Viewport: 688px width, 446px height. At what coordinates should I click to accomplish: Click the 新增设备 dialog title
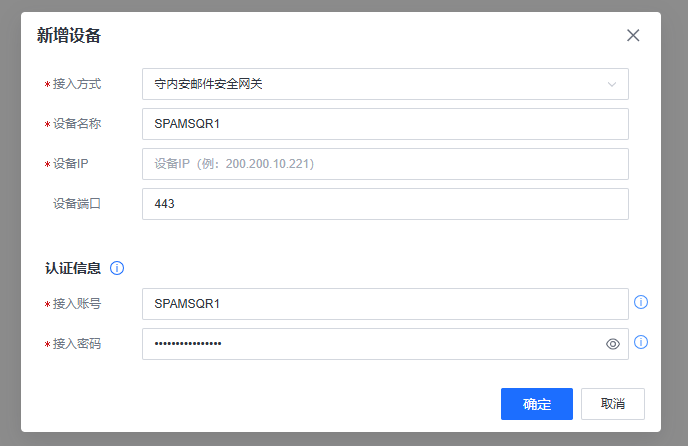(x=69, y=36)
